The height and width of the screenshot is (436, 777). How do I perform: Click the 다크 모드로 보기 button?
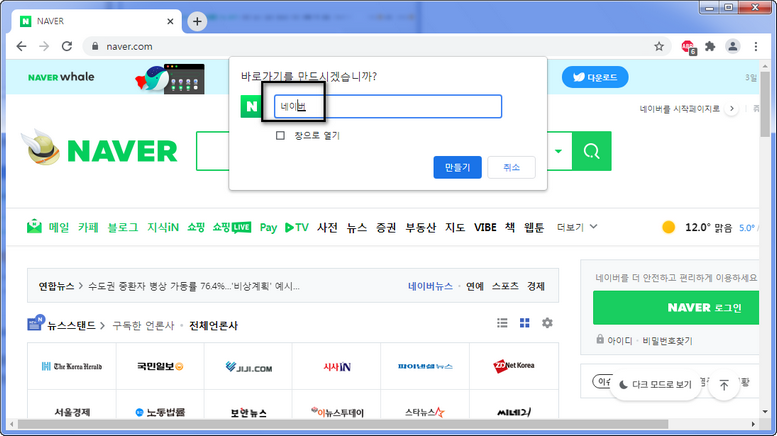coord(655,384)
